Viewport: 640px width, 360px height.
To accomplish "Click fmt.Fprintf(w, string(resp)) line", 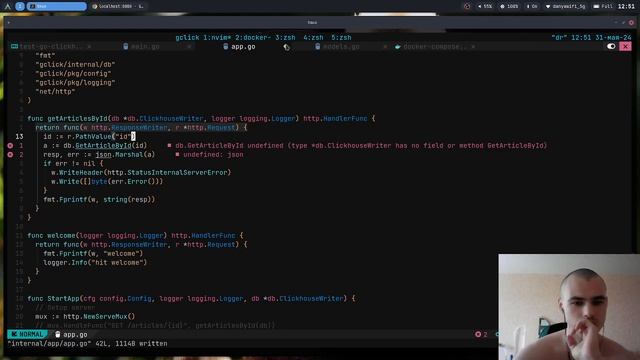I will pos(99,199).
